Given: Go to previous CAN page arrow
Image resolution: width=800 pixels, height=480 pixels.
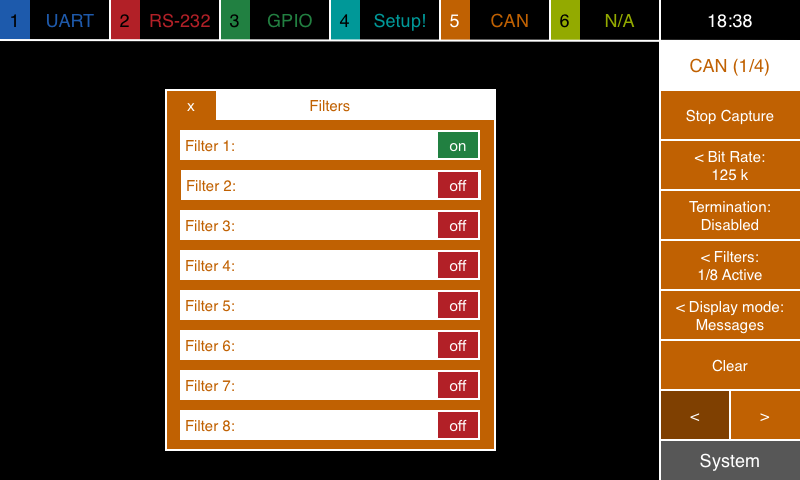Looking at the screenshot, I should [695, 415].
